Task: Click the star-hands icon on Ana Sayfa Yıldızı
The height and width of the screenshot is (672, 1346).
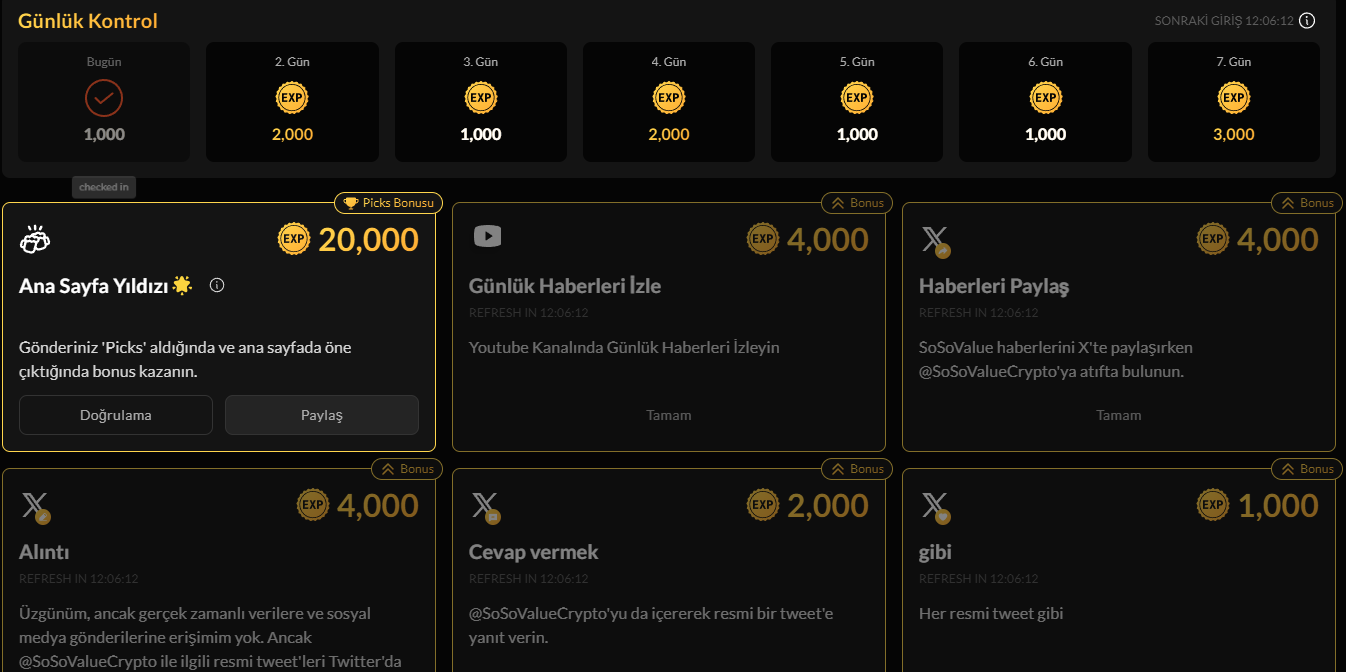Action: 35,239
